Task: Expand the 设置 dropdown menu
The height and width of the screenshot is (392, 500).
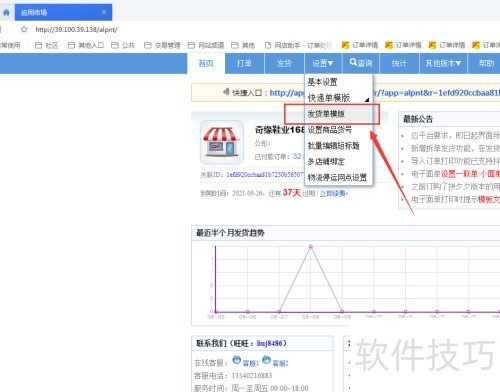Action: click(323, 63)
